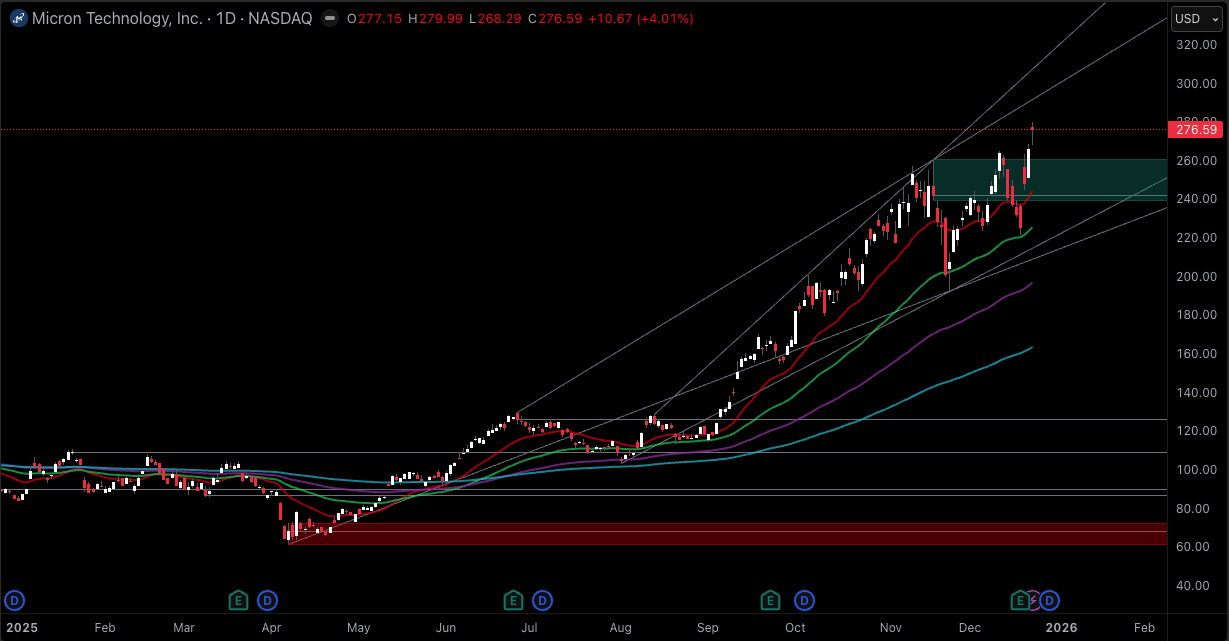
Task: Click the 276.59 price label on the price scale
Action: pyautogui.click(x=1195, y=130)
